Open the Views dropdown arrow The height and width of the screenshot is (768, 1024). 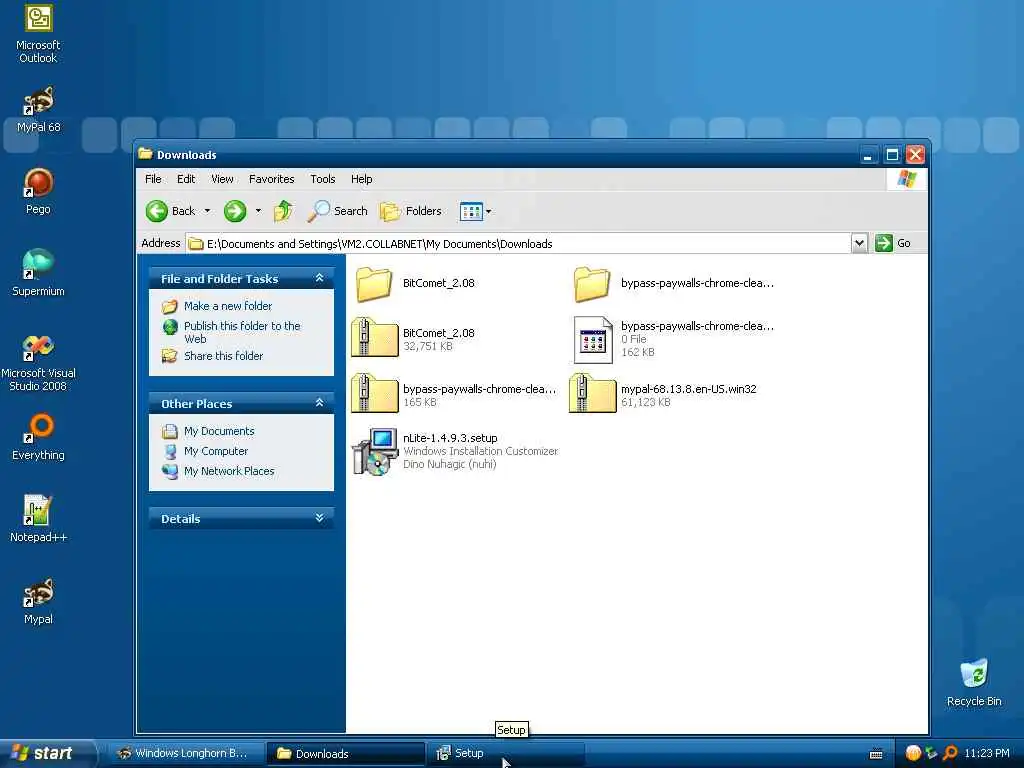tap(488, 211)
